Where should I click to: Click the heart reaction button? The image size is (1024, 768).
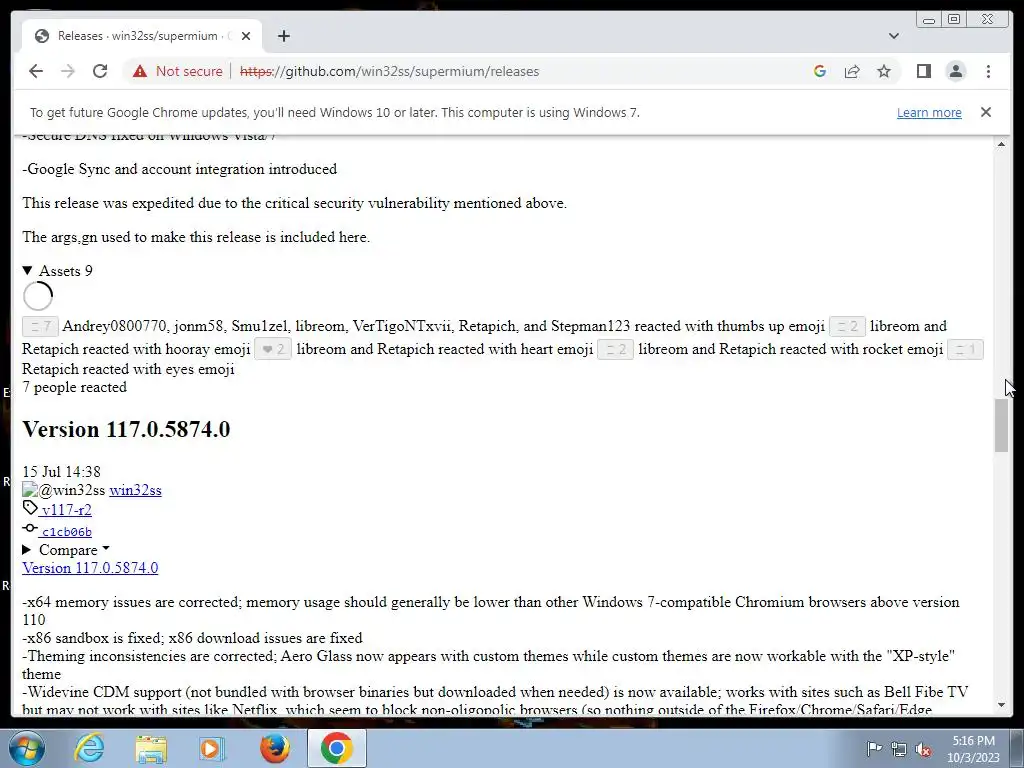pos(273,349)
